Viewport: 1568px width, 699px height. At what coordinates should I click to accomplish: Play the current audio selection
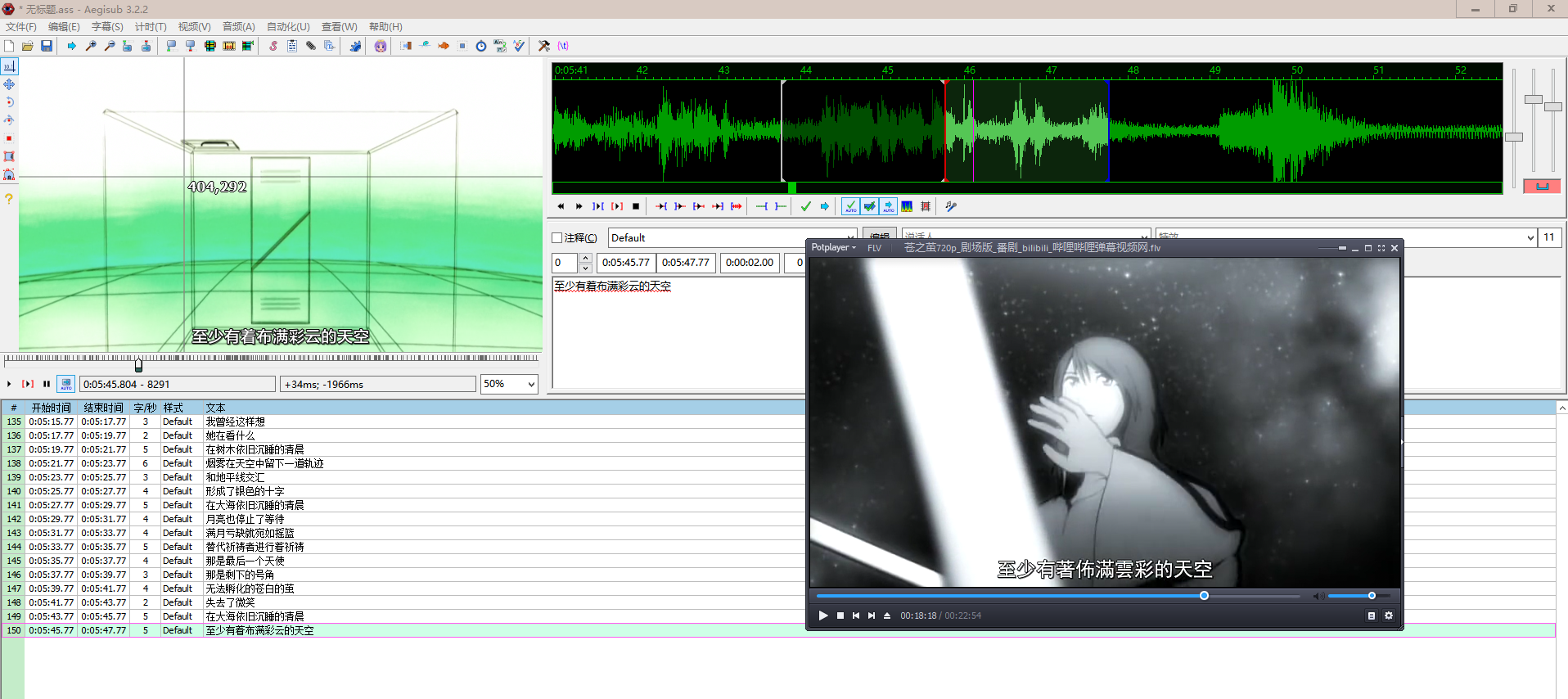click(x=598, y=206)
